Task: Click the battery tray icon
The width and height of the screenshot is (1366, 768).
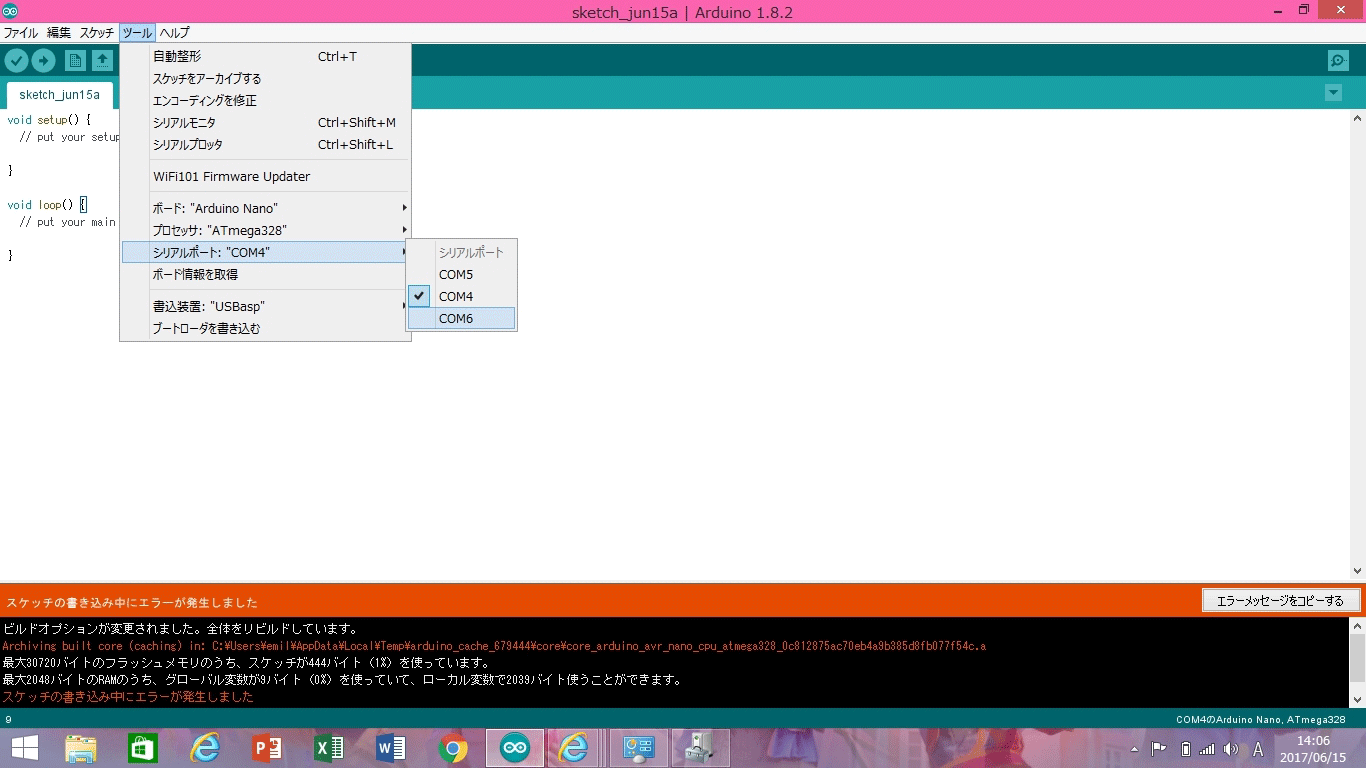Action: click(x=1185, y=749)
